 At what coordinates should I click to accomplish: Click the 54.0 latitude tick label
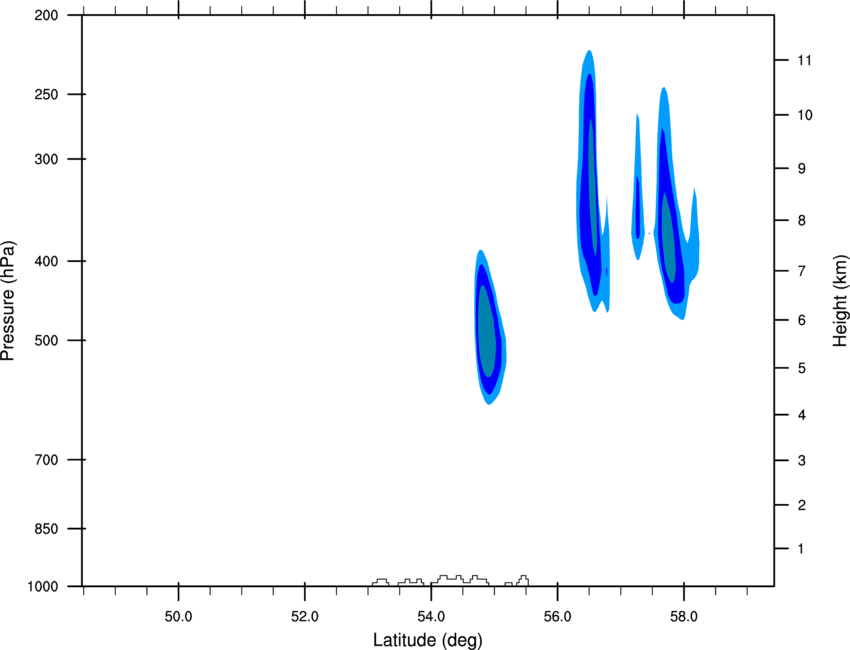click(431, 617)
